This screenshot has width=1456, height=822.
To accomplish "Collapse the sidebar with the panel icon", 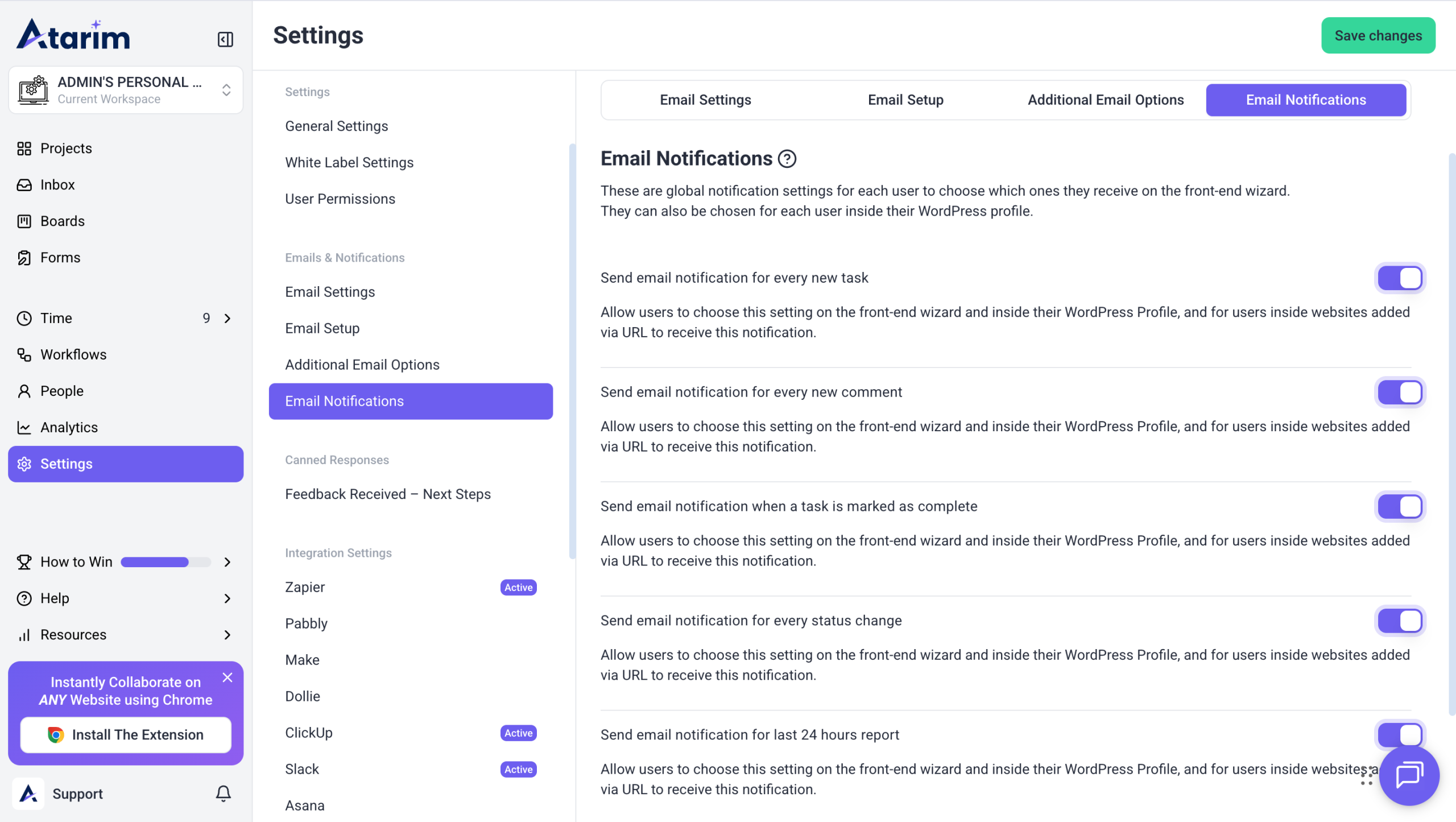I will pyautogui.click(x=225, y=39).
